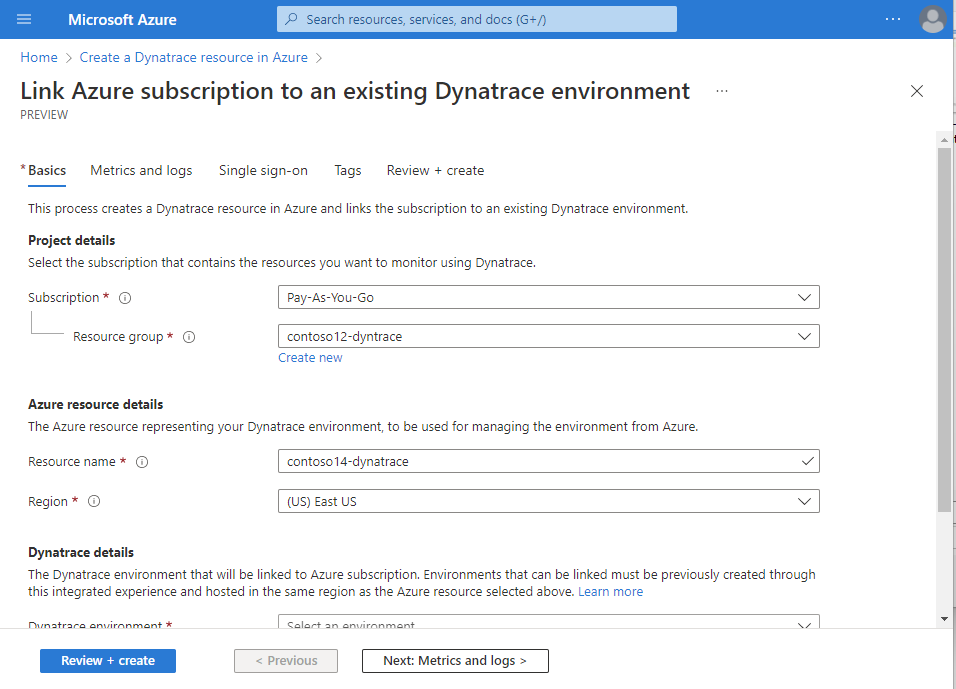Show info tooltip for Region
The image size is (956, 689).
coord(94,501)
